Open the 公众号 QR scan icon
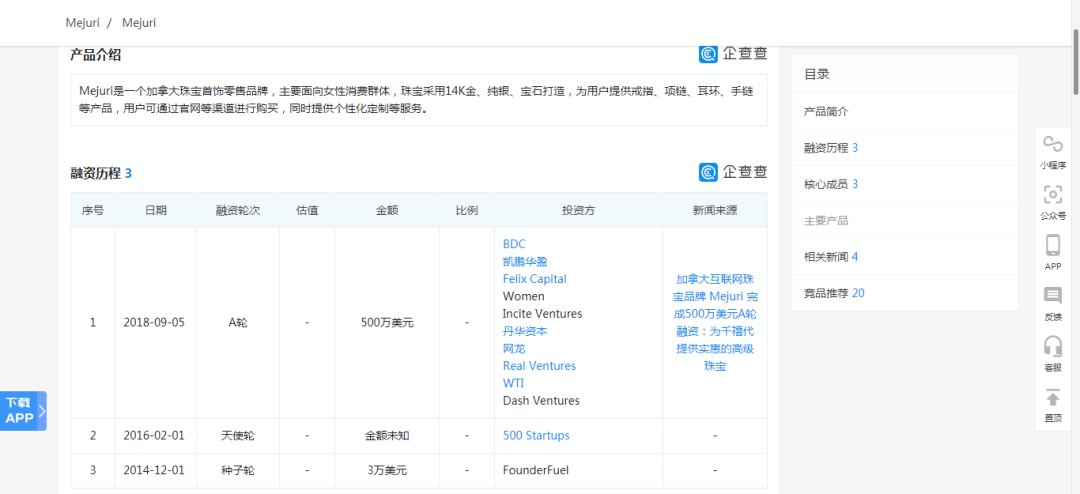Screen dimensions: 1080x494 click(x=1052, y=195)
